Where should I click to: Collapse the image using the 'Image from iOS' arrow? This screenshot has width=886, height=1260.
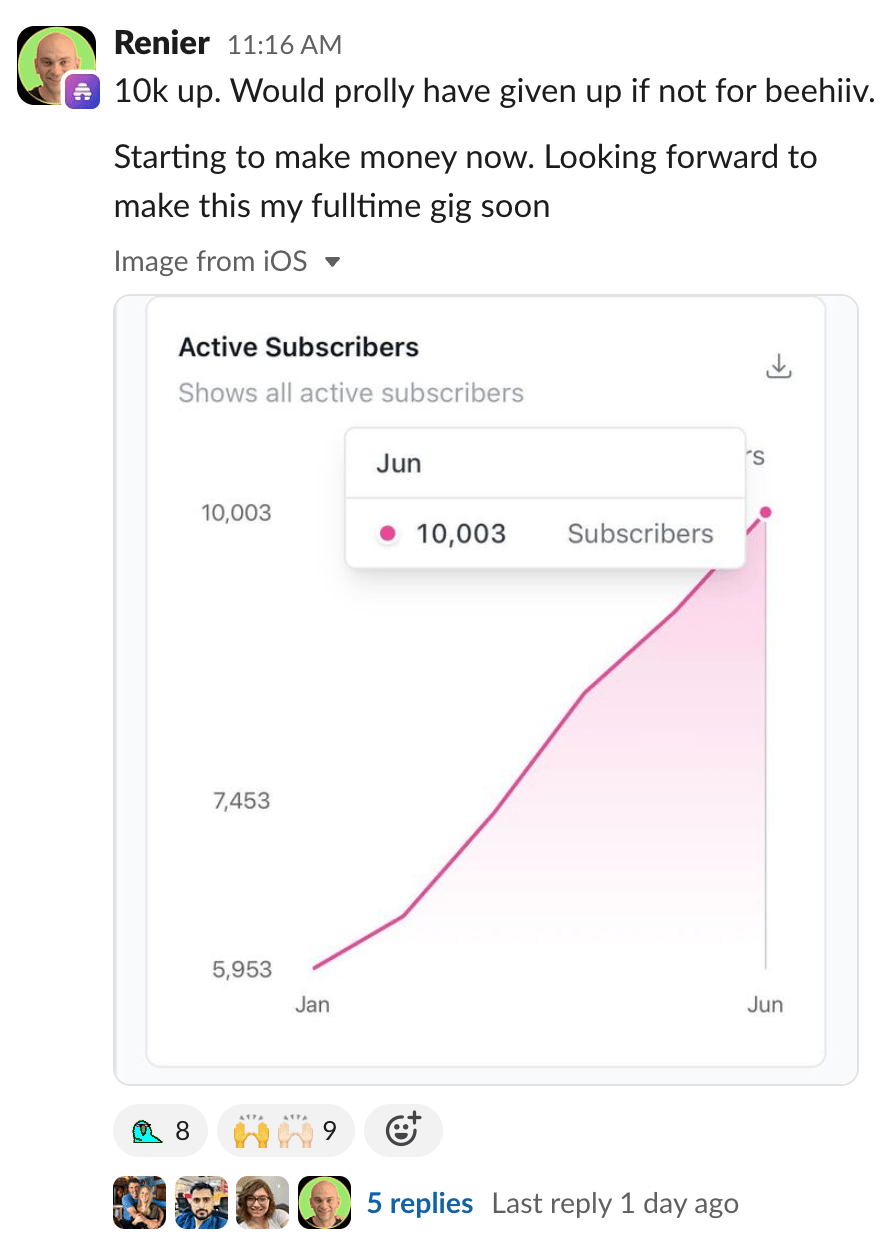tap(333, 262)
